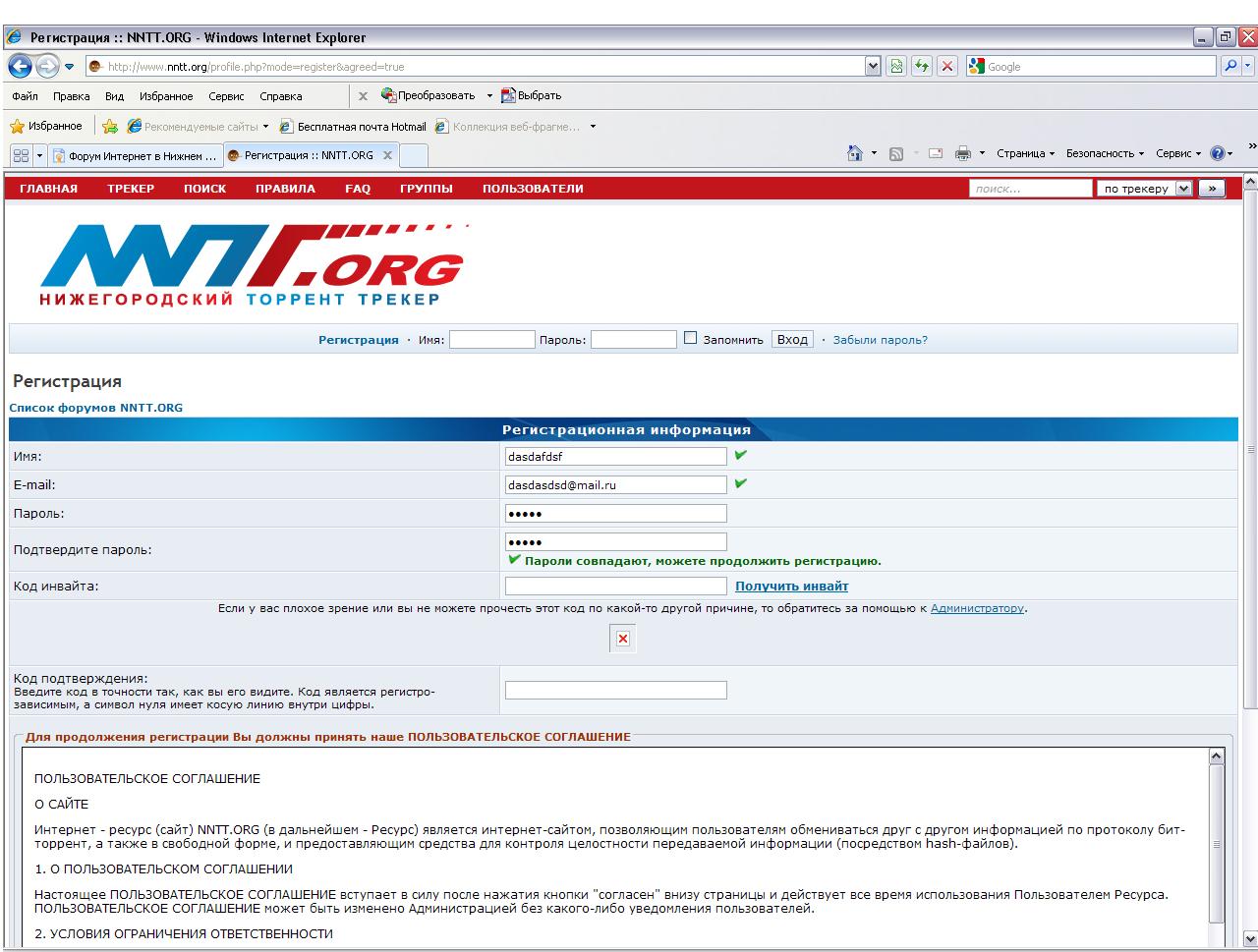Open the Избранное favorites star button
1258x952 pixels.
(x=46, y=126)
